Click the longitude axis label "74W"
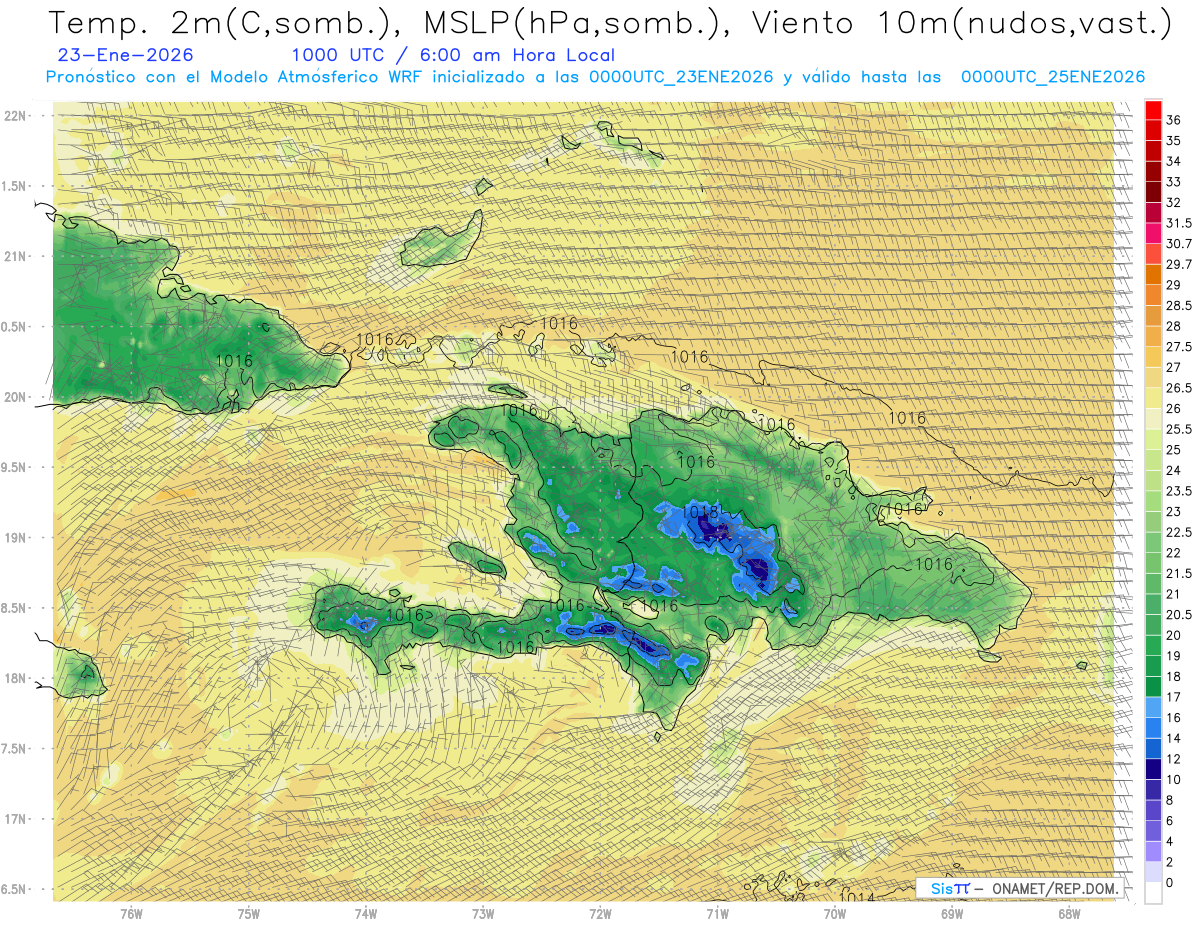The image size is (1200, 927). 366,914
